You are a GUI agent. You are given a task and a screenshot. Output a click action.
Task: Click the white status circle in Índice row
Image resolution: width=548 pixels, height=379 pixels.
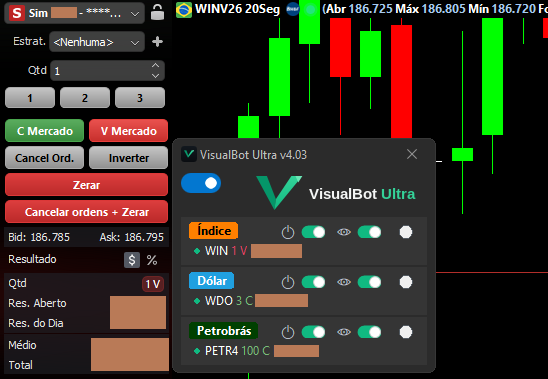406,232
